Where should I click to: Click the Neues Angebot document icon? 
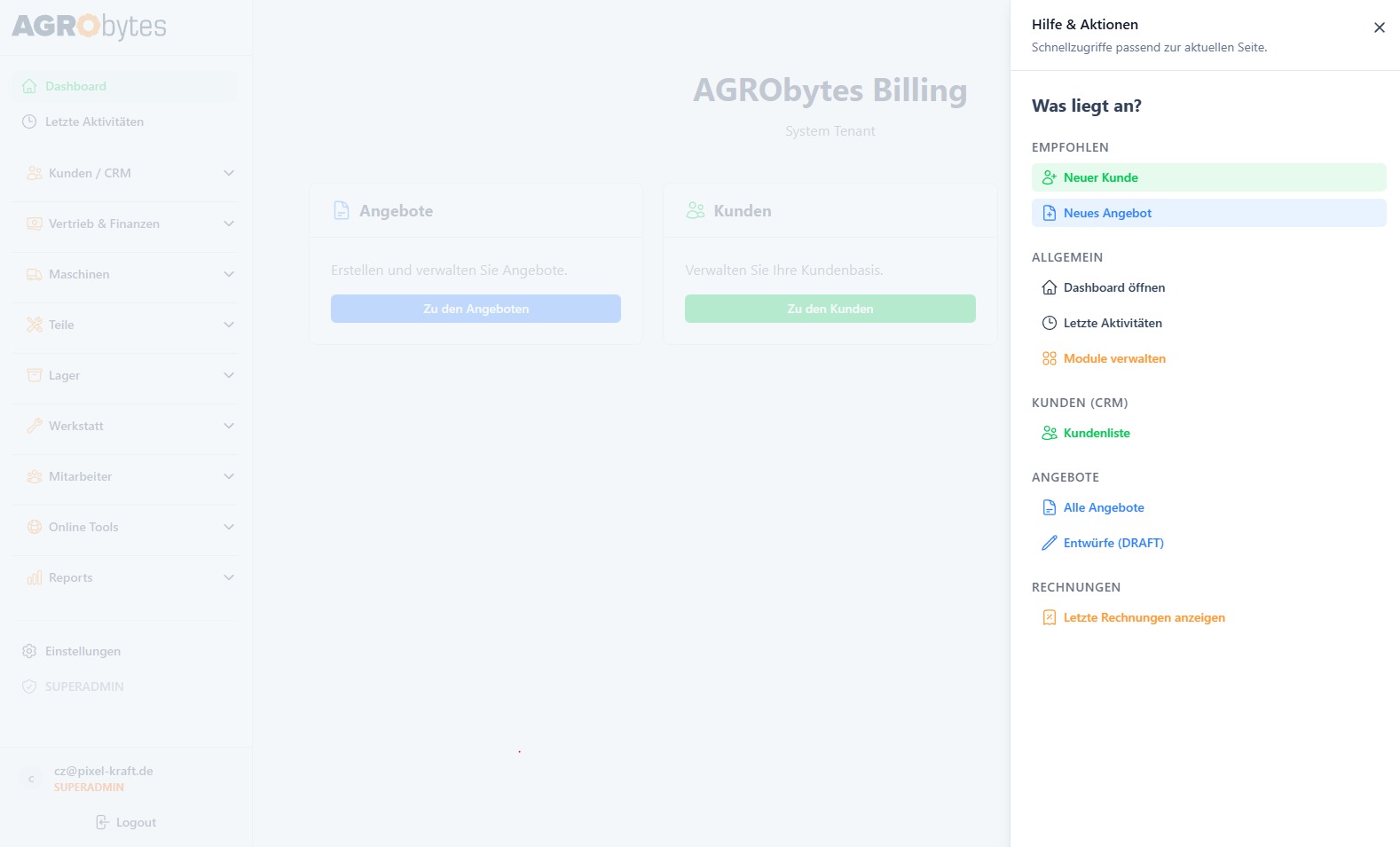click(x=1050, y=213)
